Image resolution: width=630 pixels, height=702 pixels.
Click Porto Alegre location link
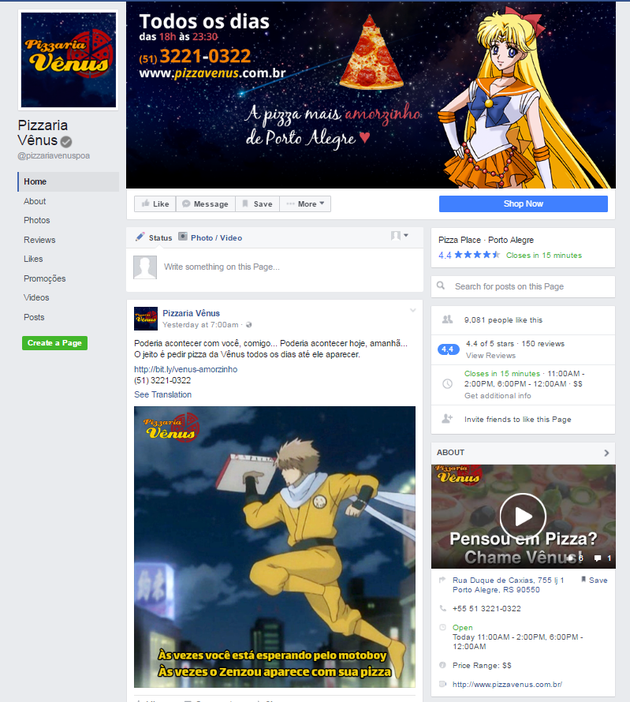pyautogui.click(x=511, y=240)
